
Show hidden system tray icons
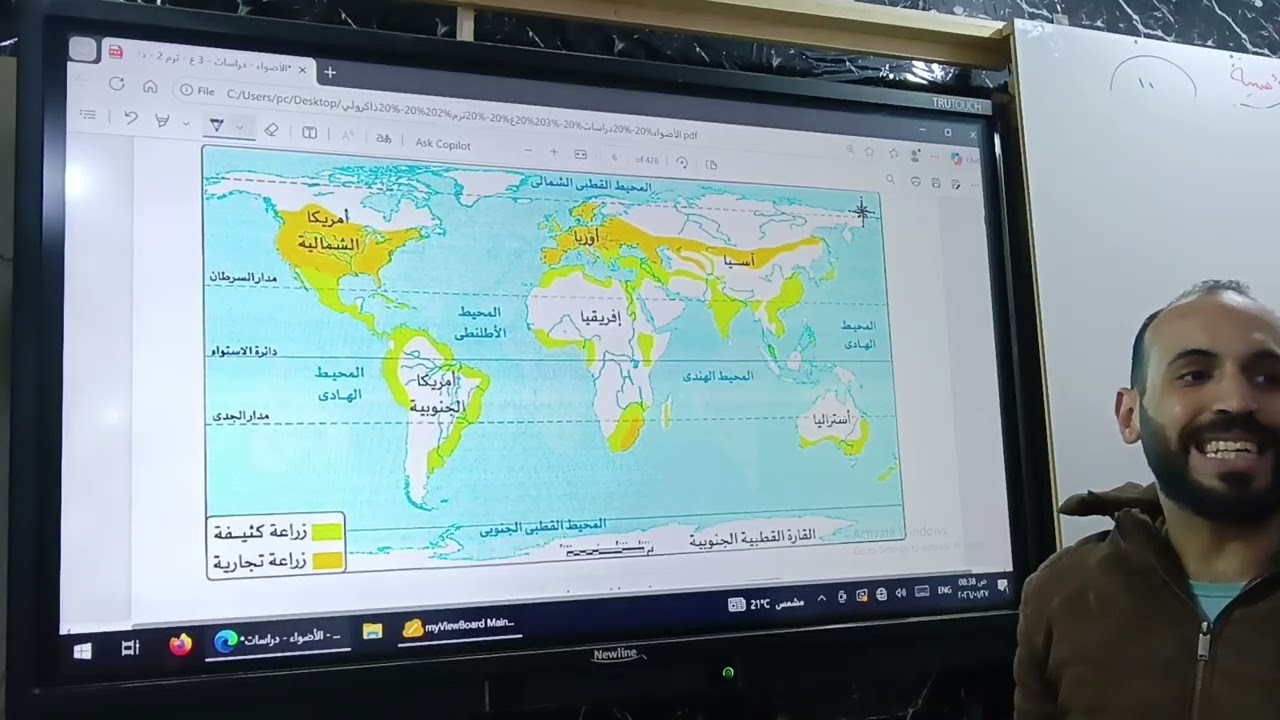click(822, 598)
